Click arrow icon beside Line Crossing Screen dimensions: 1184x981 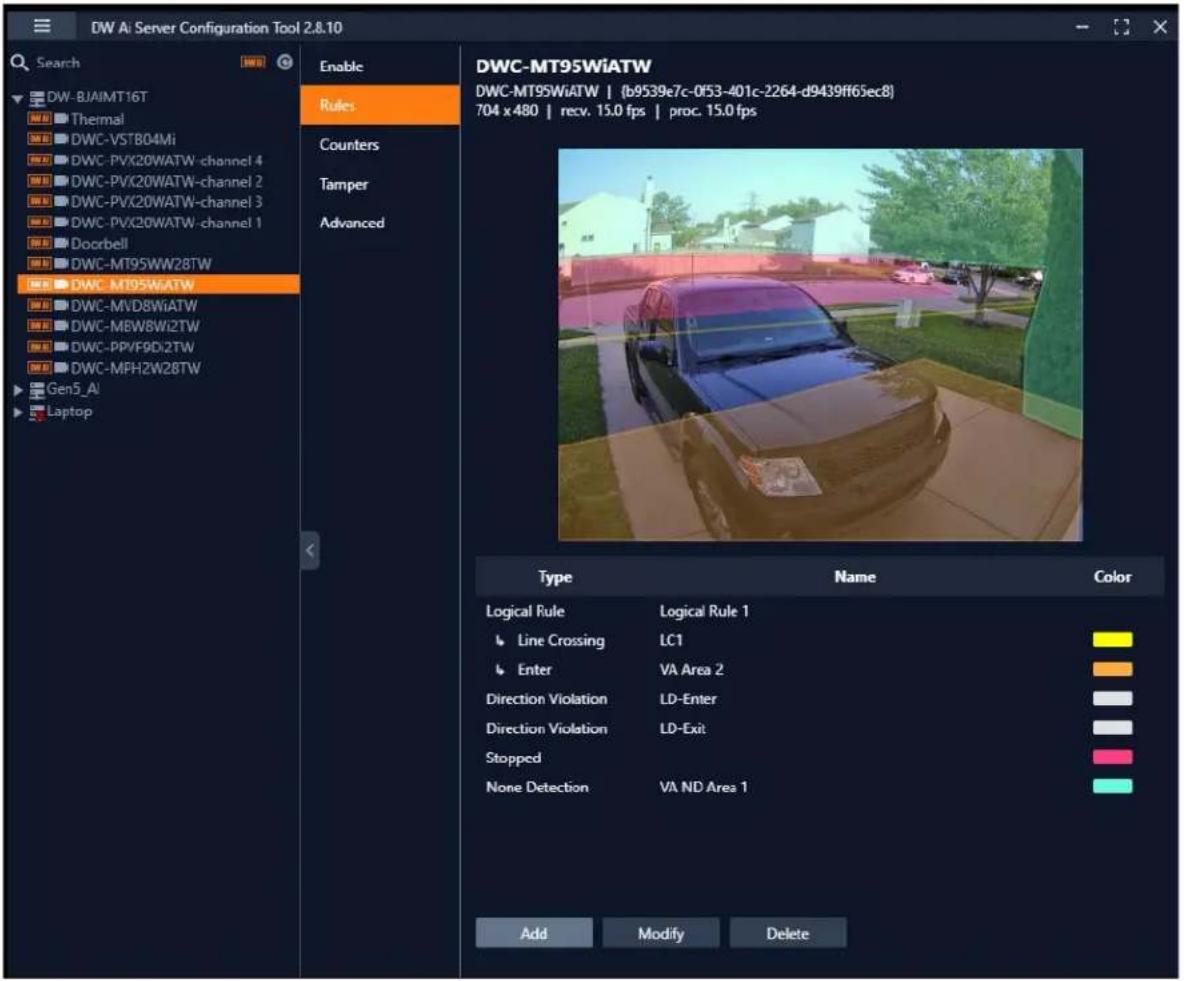click(x=499, y=640)
